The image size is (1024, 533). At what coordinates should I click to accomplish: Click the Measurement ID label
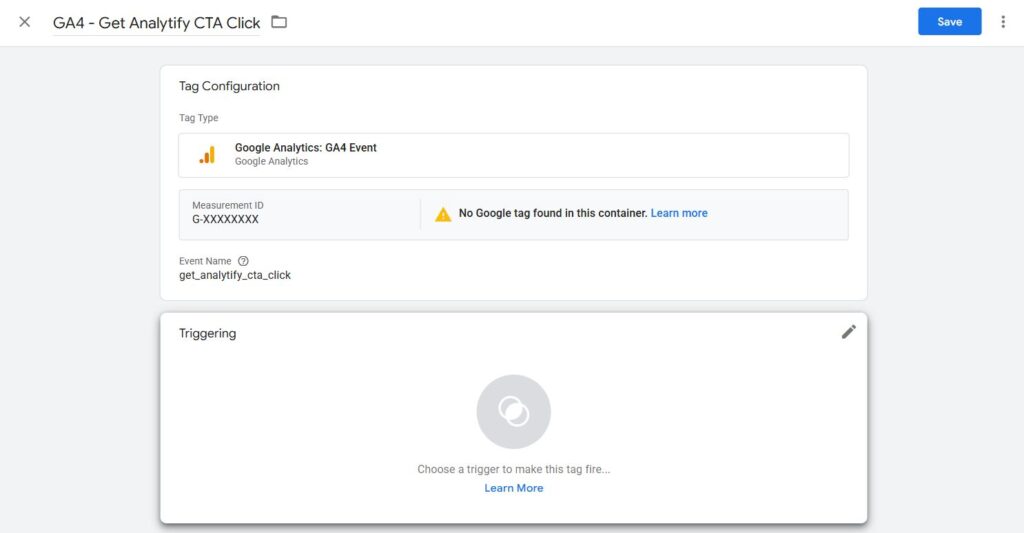227,205
